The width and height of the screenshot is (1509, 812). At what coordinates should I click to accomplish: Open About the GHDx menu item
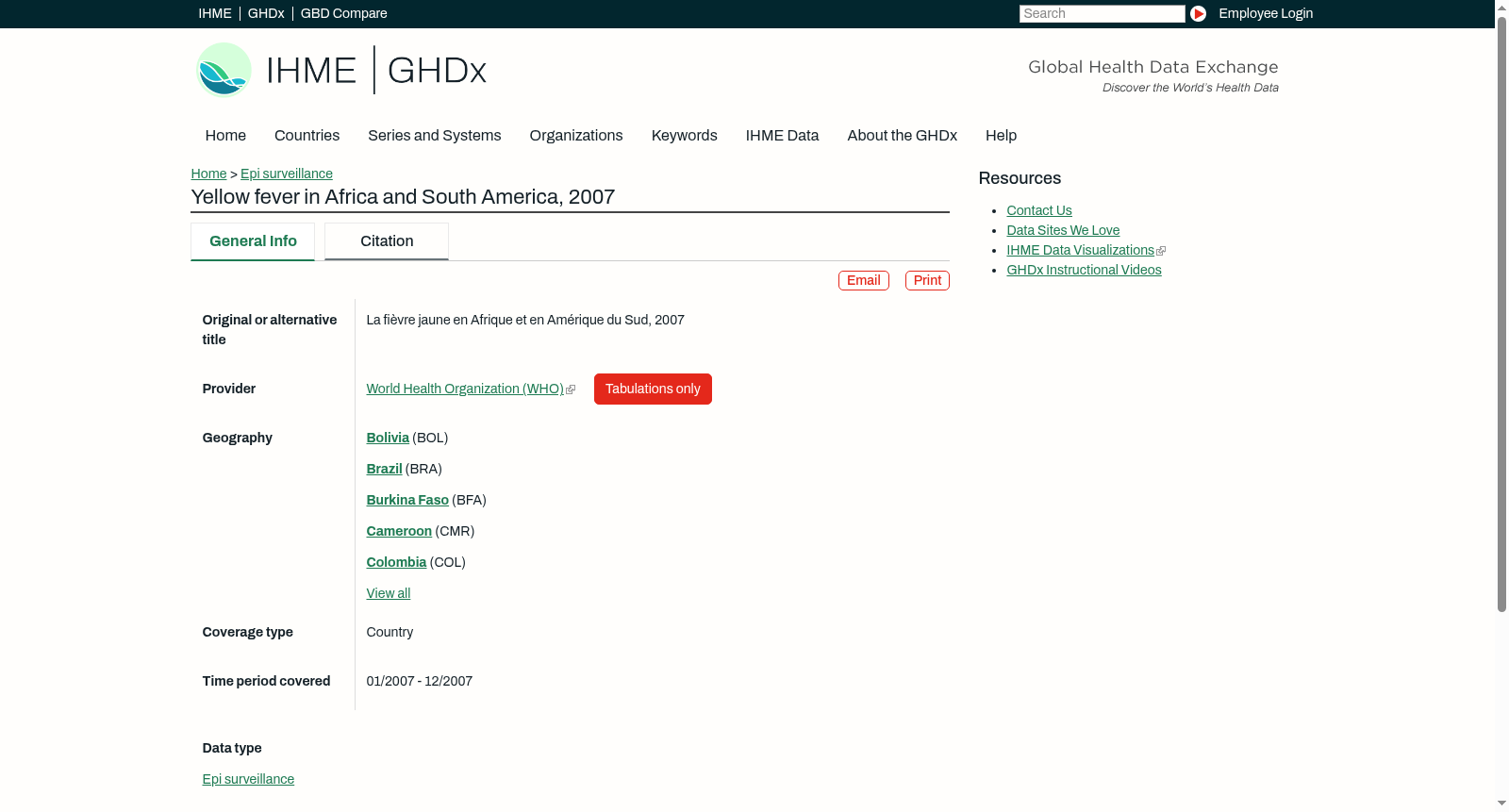pyautogui.click(x=903, y=136)
